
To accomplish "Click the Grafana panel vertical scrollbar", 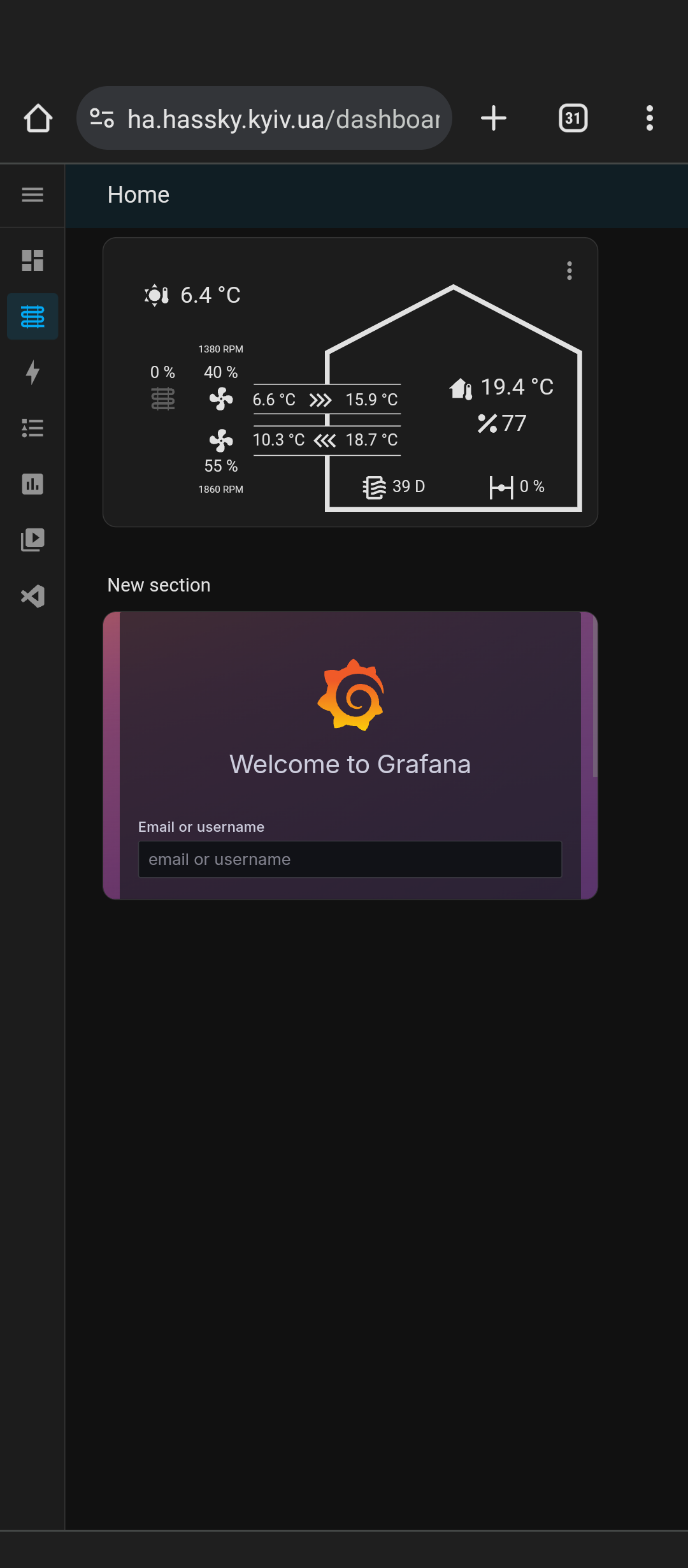I will click(595, 695).
